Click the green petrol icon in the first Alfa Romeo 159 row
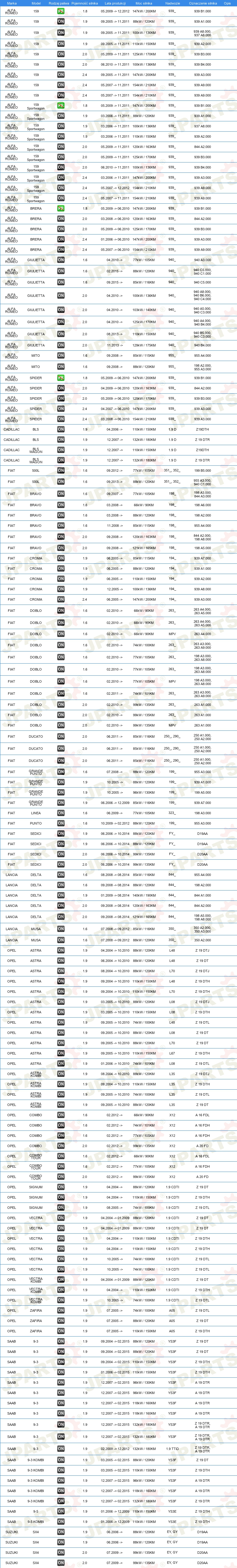 pyautogui.click(x=61, y=11)
